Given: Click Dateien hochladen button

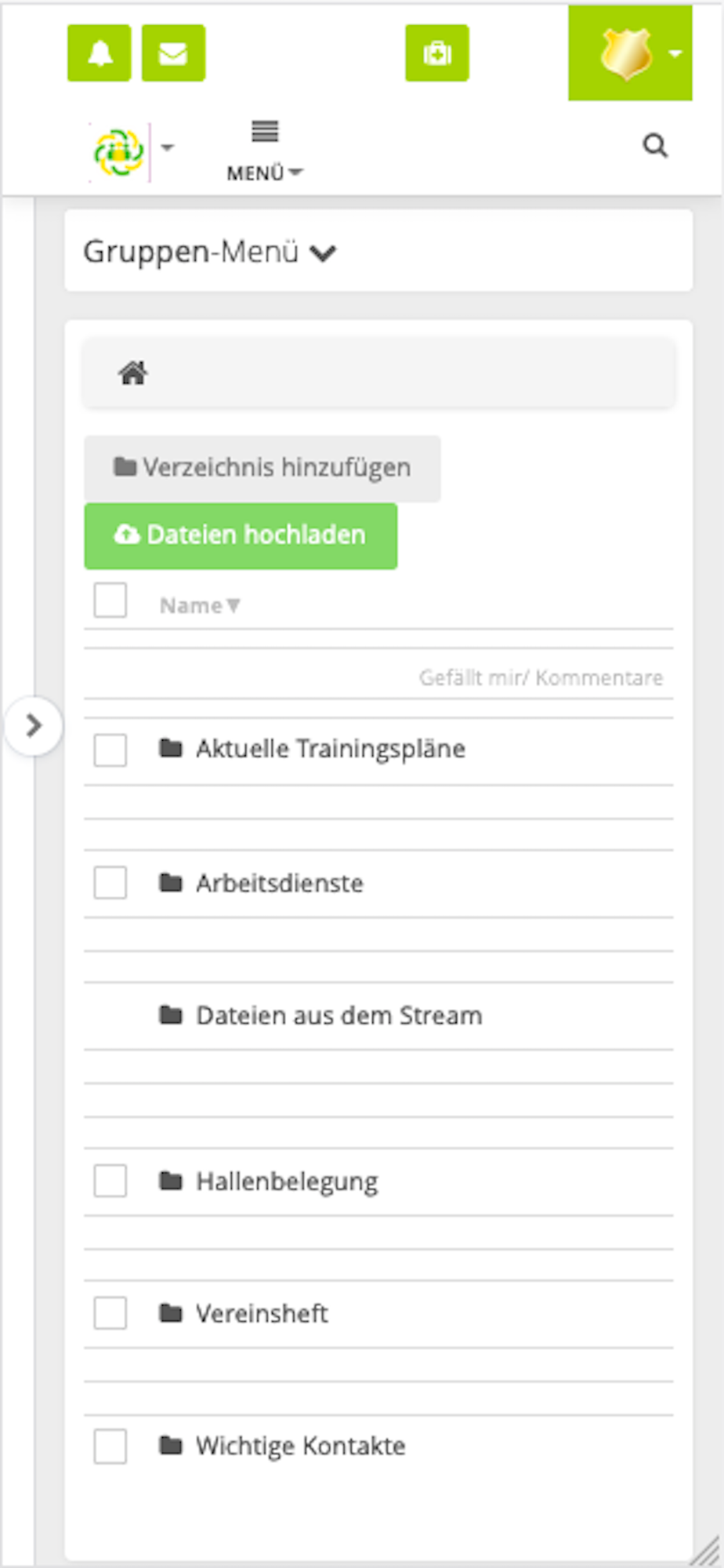Looking at the screenshot, I should coord(241,535).
